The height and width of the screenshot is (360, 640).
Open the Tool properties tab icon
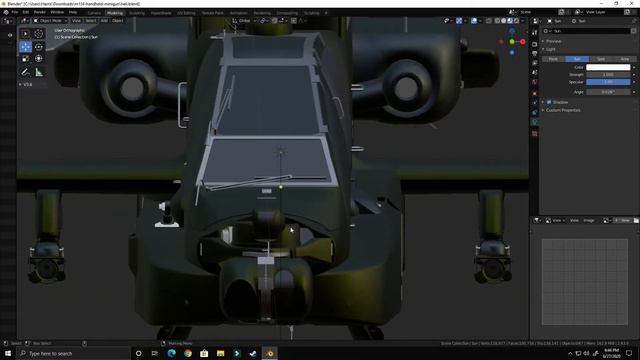point(535,33)
